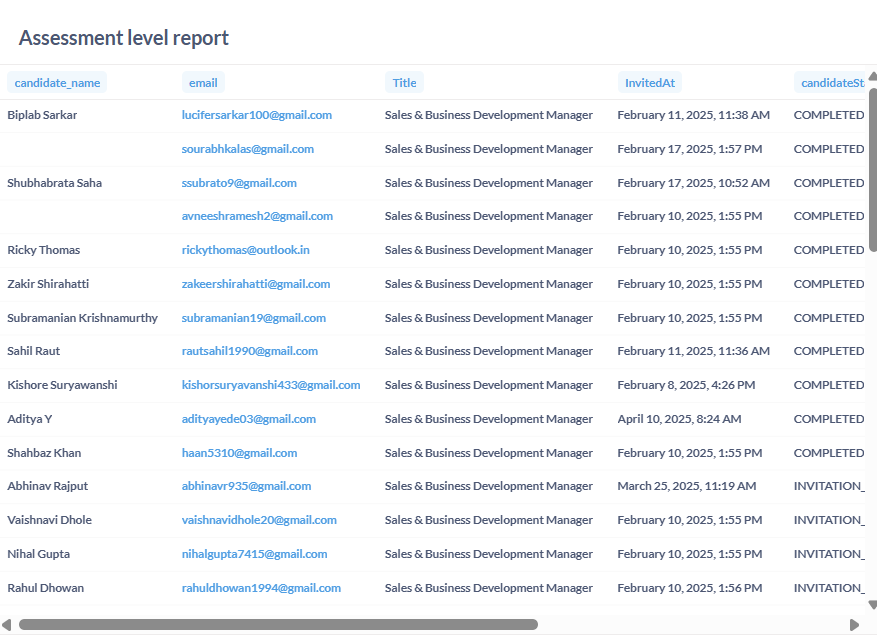
Task: Sort by Title column header
Action: pos(404,83)
